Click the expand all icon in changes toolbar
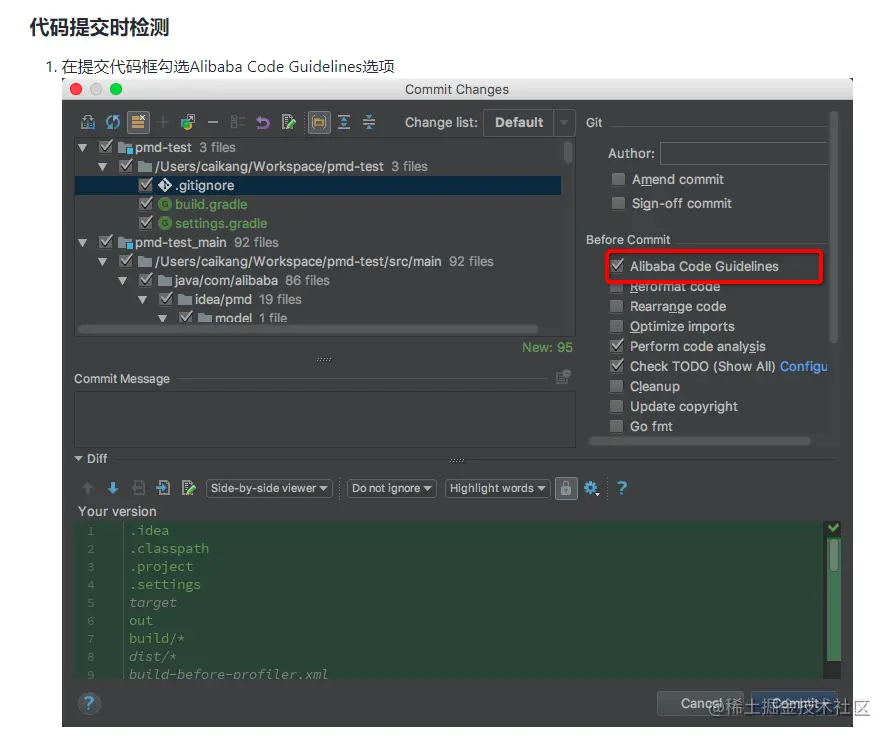This screenshot has width=892, height=740. (x=344, y=122)
